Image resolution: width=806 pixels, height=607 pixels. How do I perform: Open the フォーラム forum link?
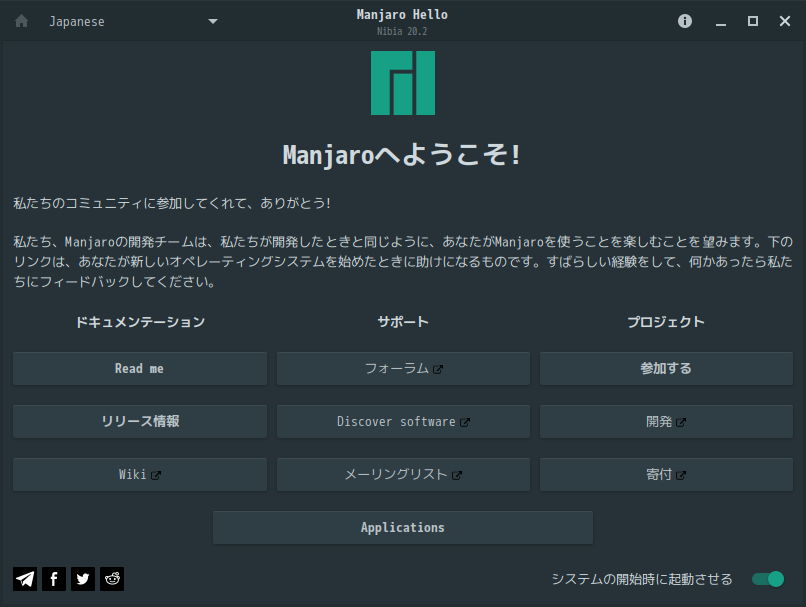coord(403,369)
